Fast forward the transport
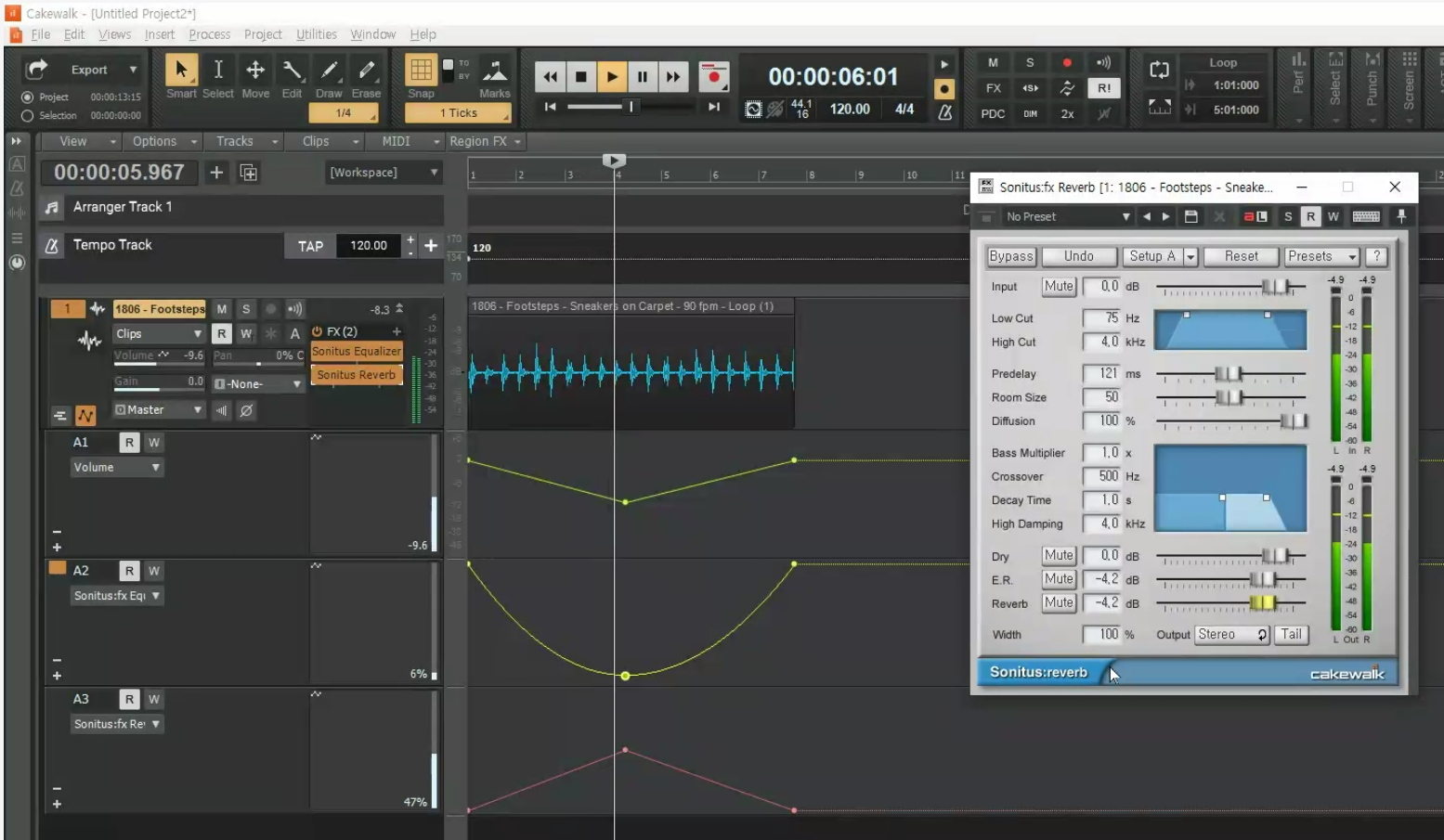The height and width of the screenshot is (840, 1444). (x=673, y=77)
